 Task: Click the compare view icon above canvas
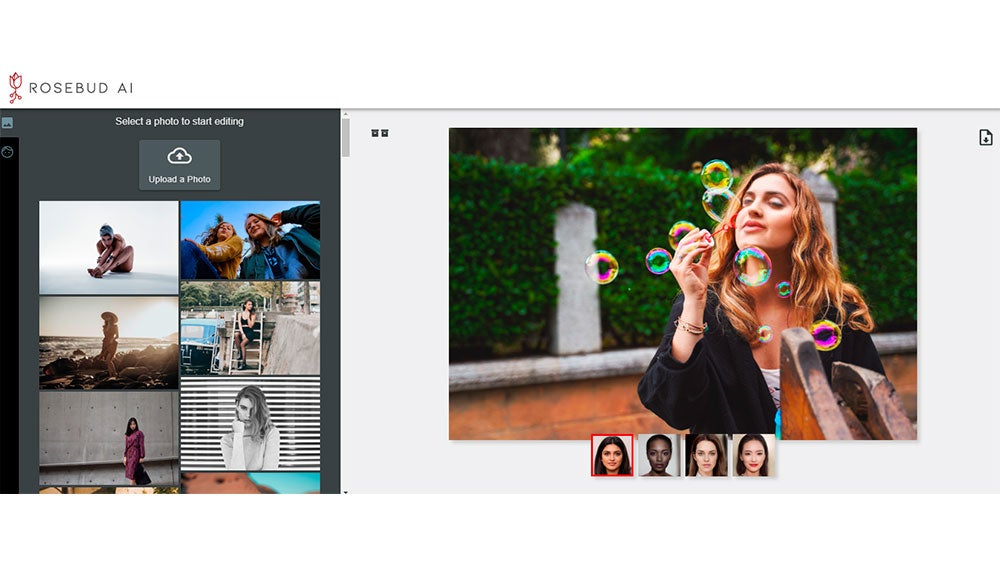[380, 133]
